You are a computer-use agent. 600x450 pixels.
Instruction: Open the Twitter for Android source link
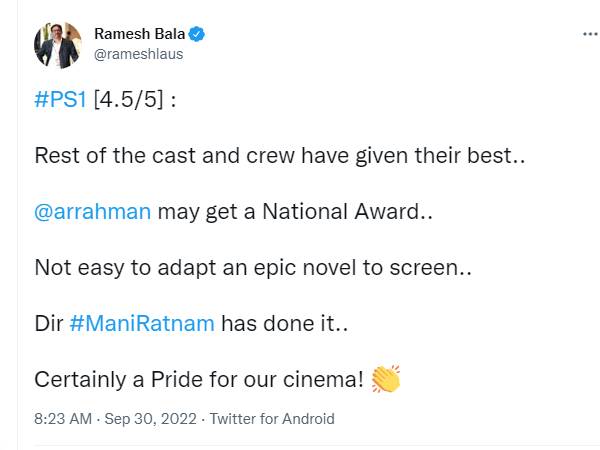pyautogui.click(x=273, y=419)
